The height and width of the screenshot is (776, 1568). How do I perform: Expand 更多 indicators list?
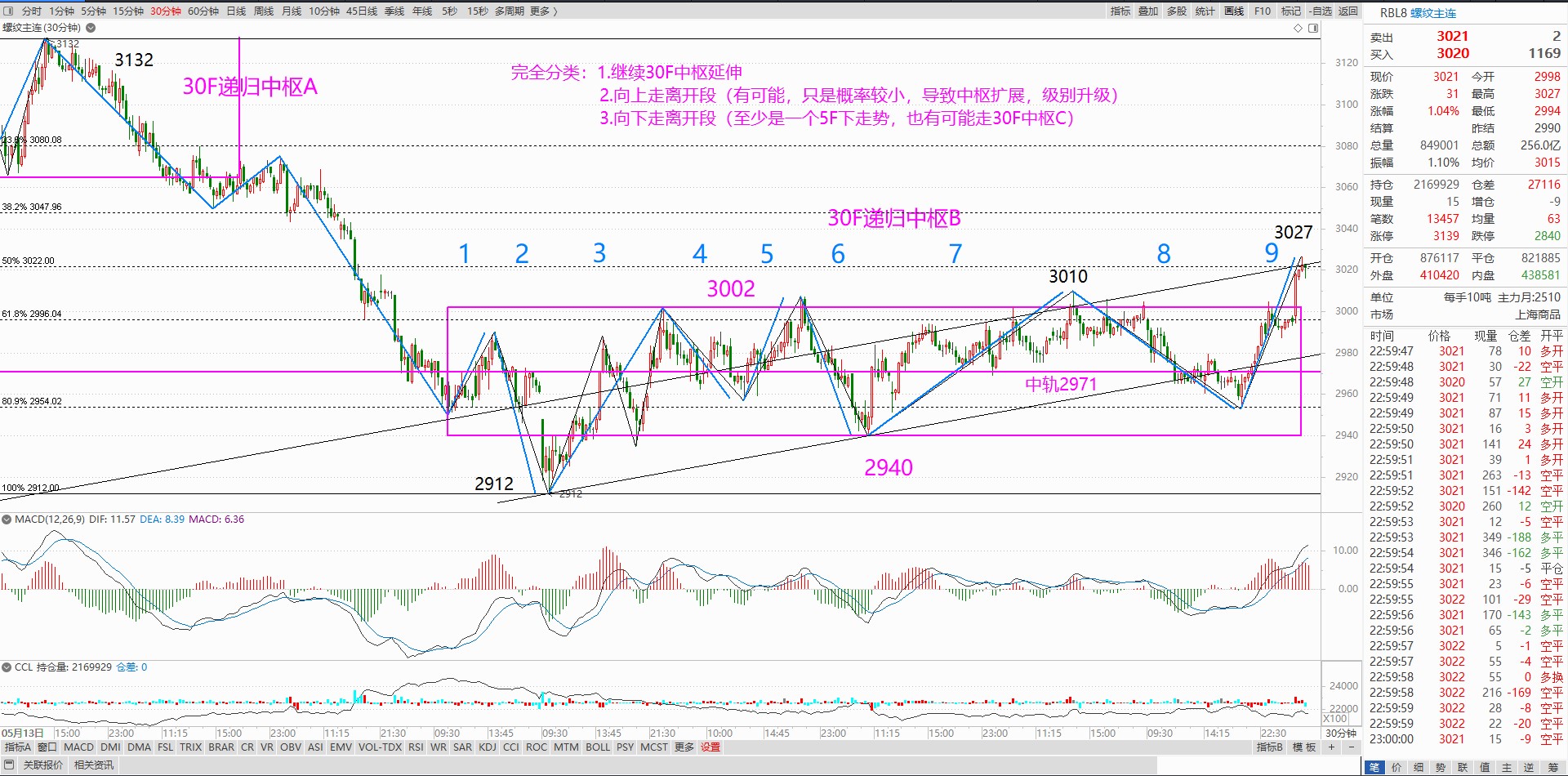(684, 747)
